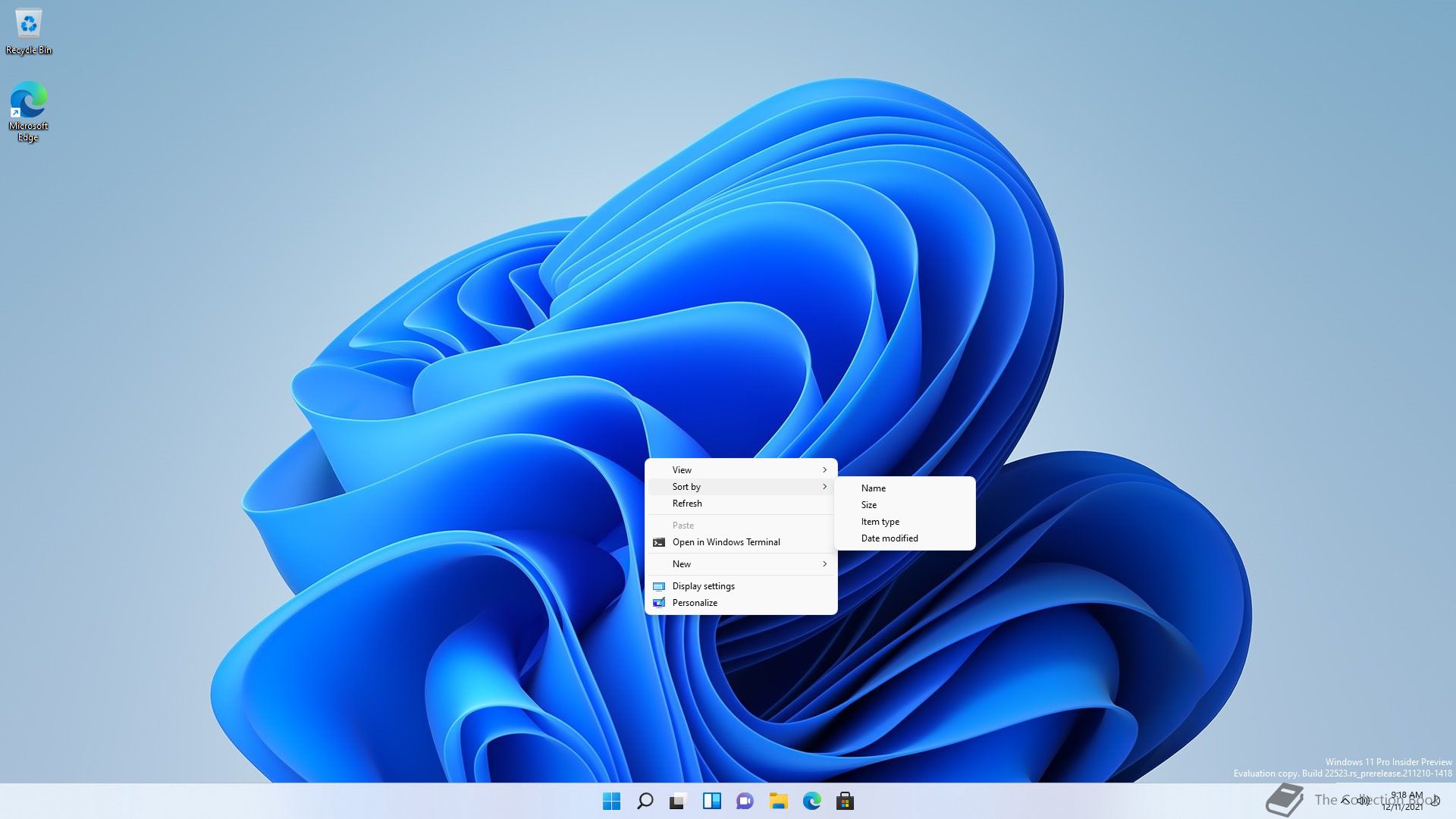Sort desktop icons by Item type

click(x=905, y=522)
